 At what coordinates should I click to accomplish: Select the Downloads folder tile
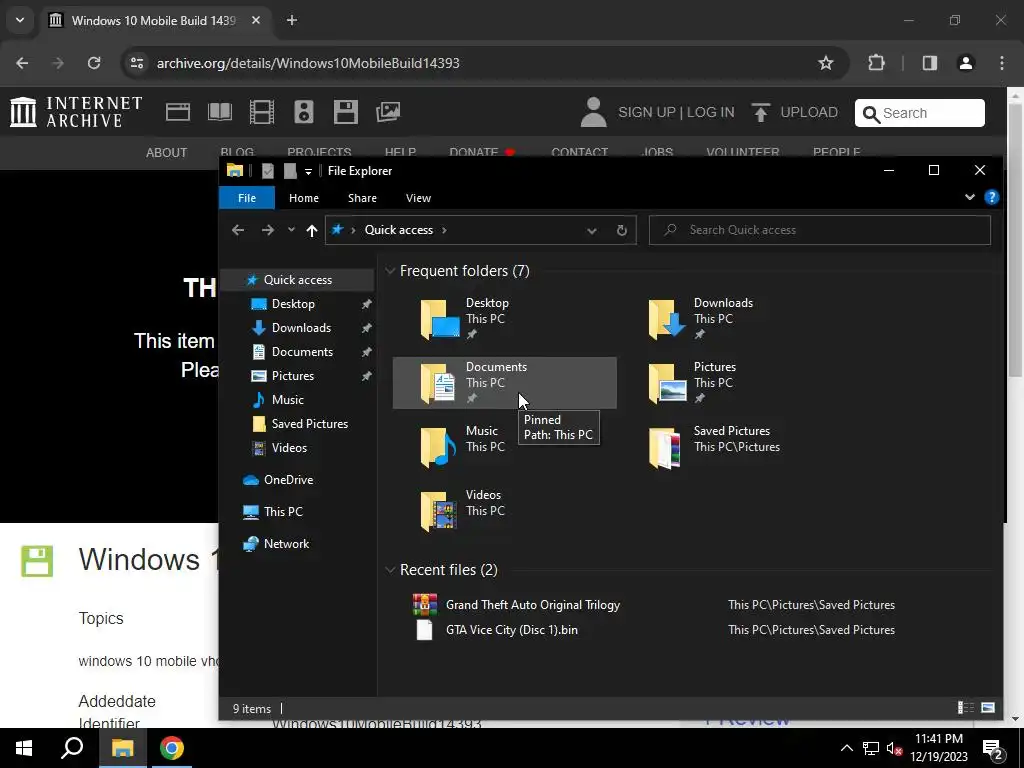coord(733,319)
